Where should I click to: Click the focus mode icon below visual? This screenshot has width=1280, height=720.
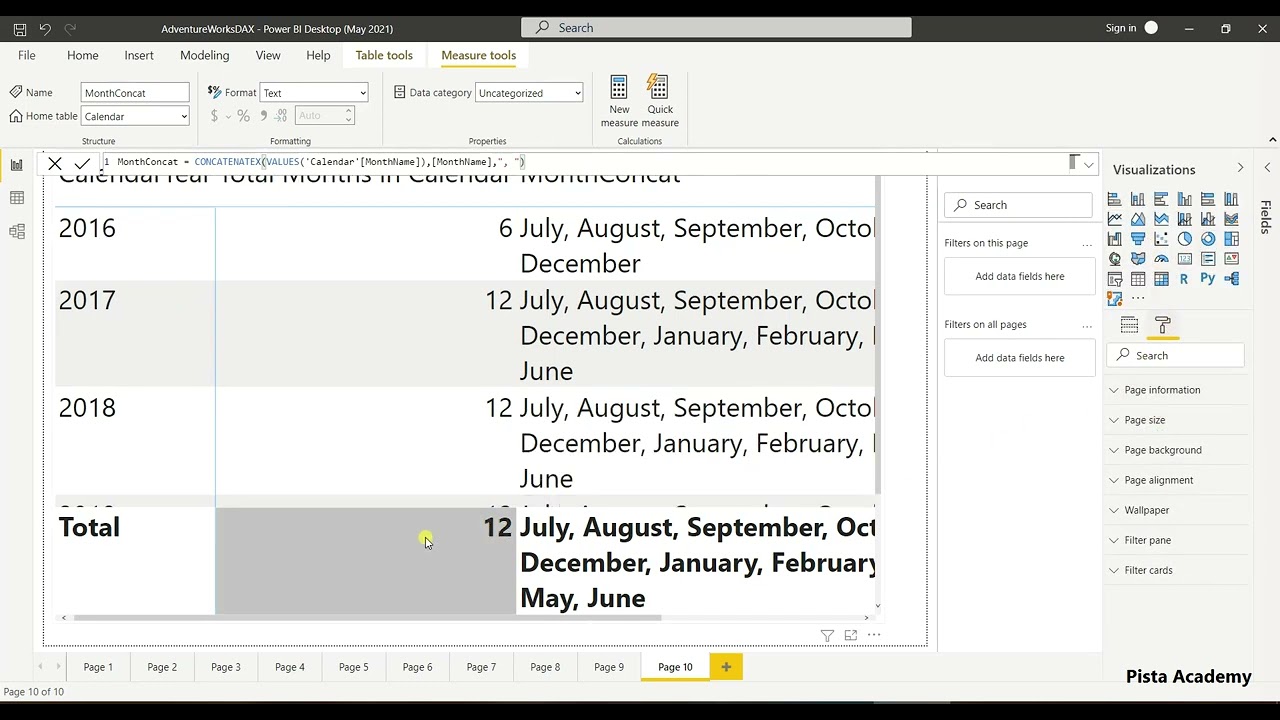click(x=850, y=635)
